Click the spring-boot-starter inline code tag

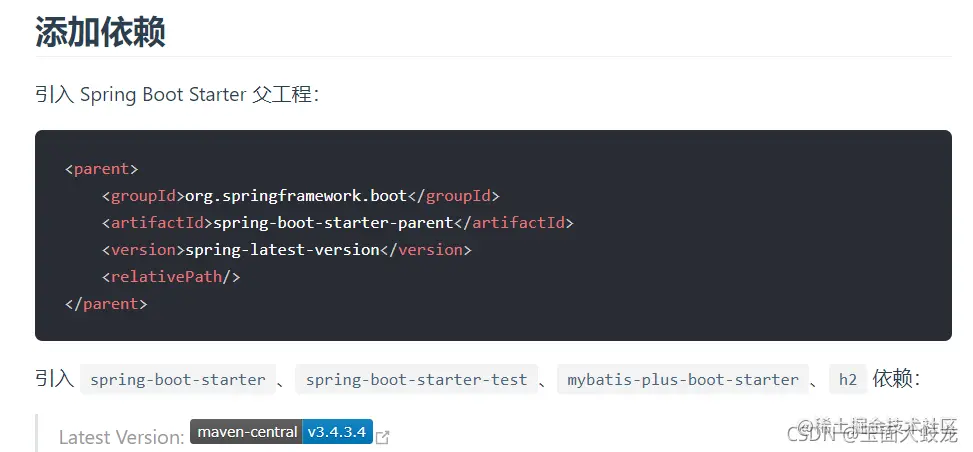click(x=178, y=379)
